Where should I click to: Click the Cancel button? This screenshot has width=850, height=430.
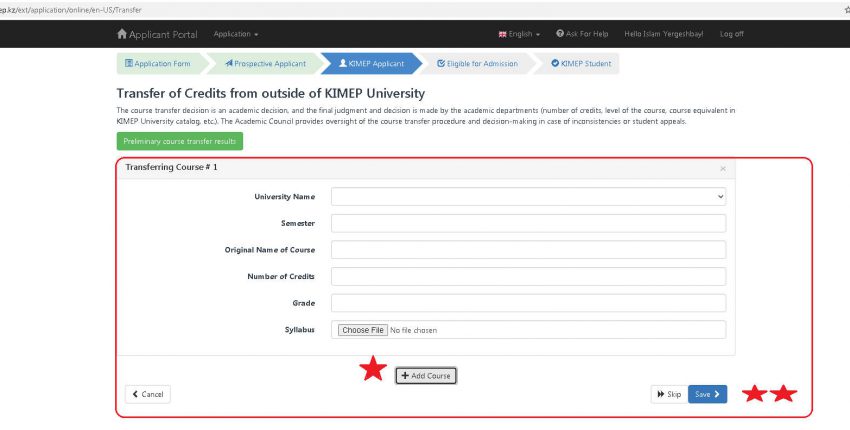pos(147,394)
